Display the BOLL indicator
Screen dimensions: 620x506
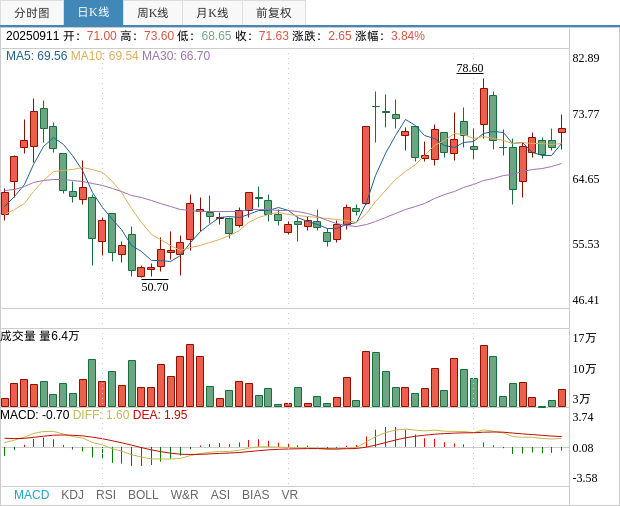pos(143,495)
